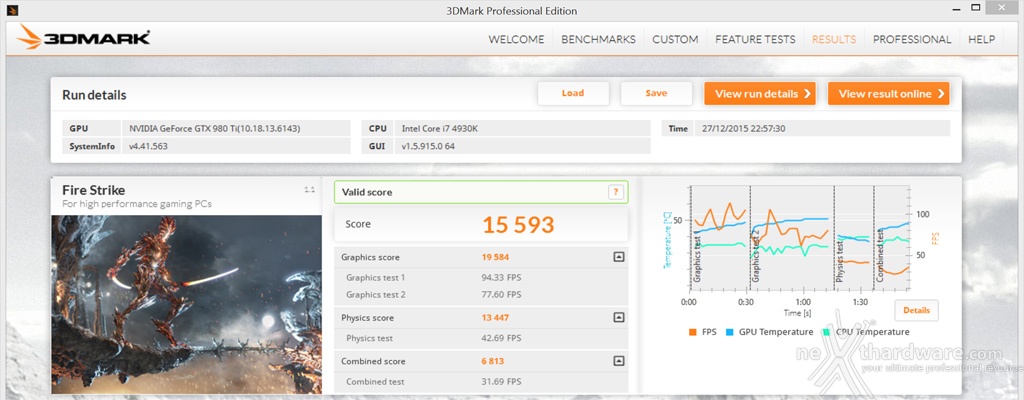Open chart Details button
Screen dimensions: 1024x400
(x=916, y=310)
